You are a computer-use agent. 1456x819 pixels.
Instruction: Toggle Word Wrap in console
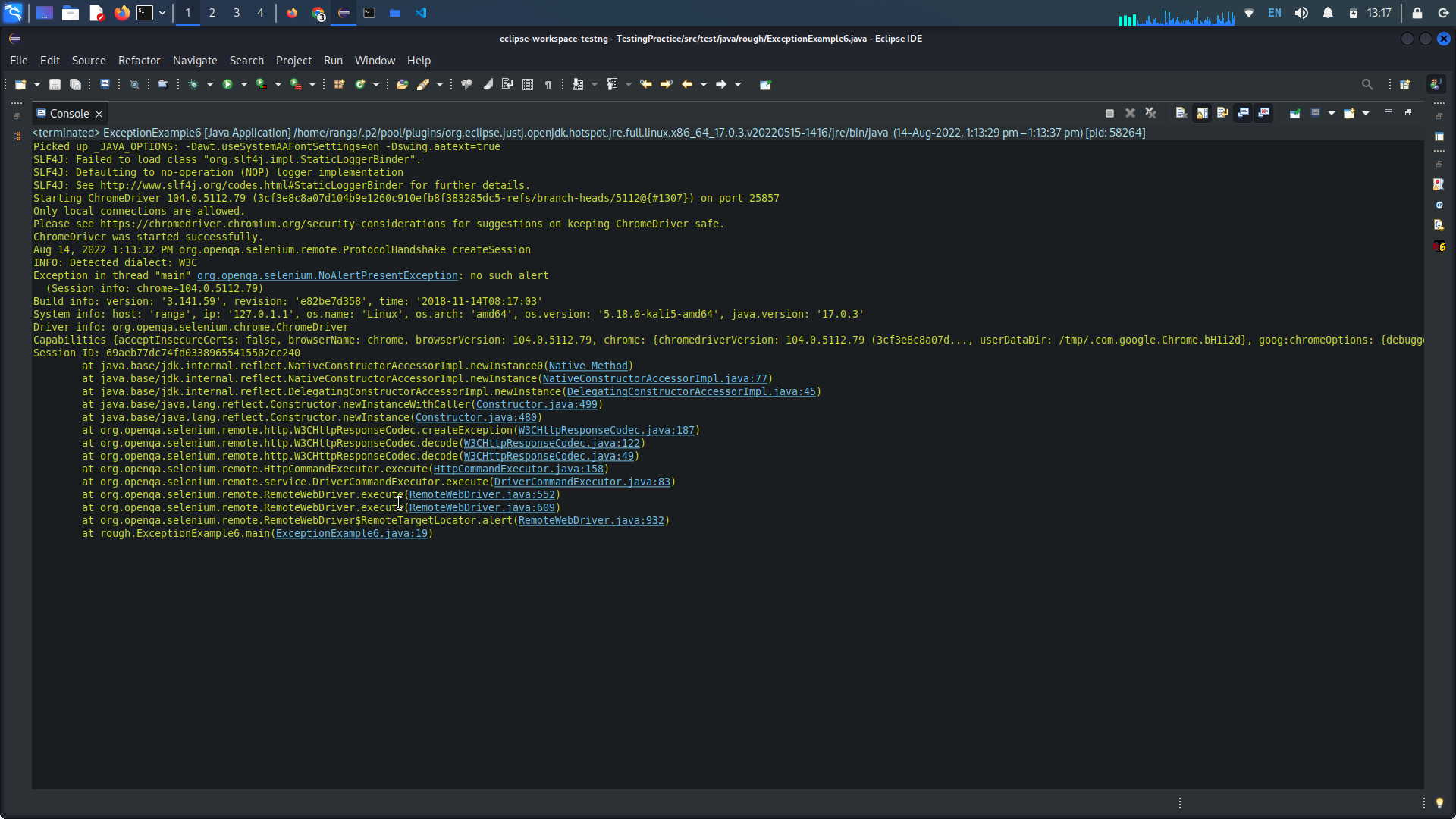pos(1222,113)
